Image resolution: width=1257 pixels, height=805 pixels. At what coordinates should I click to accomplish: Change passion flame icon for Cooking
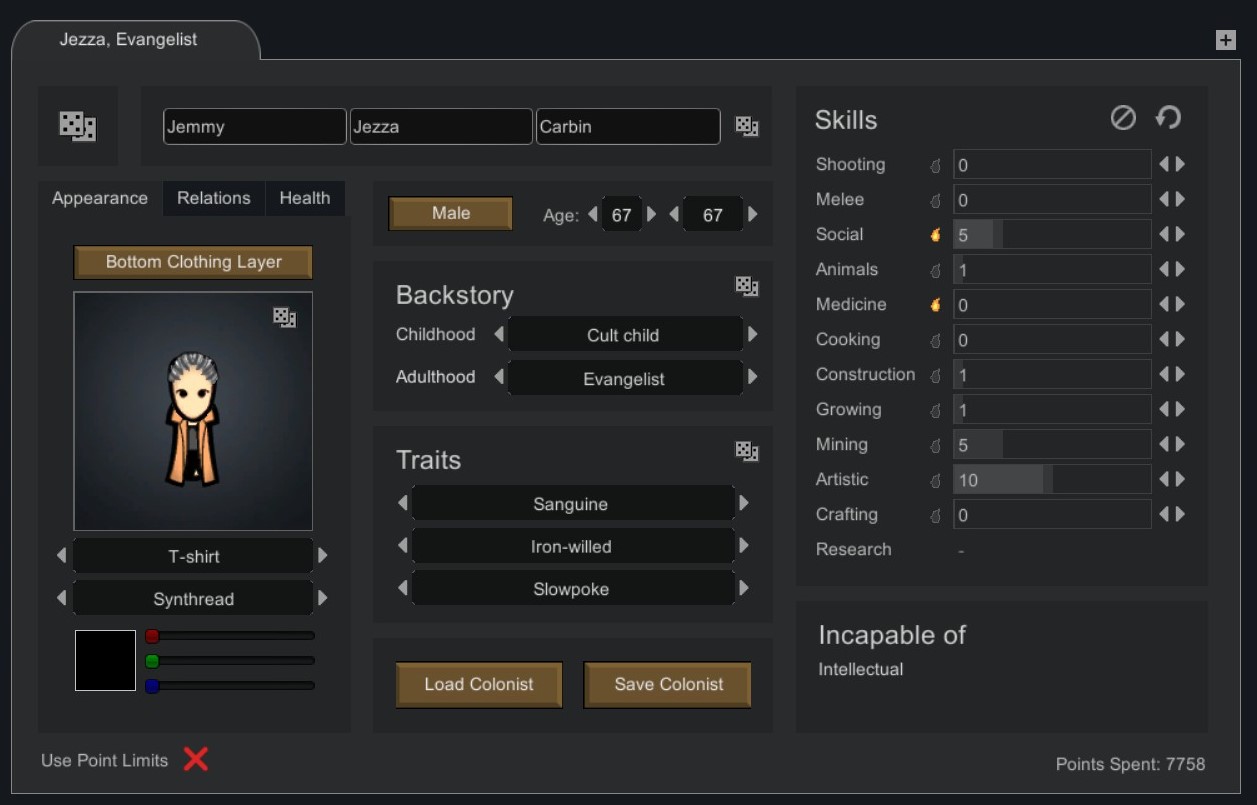pos(935,340)
